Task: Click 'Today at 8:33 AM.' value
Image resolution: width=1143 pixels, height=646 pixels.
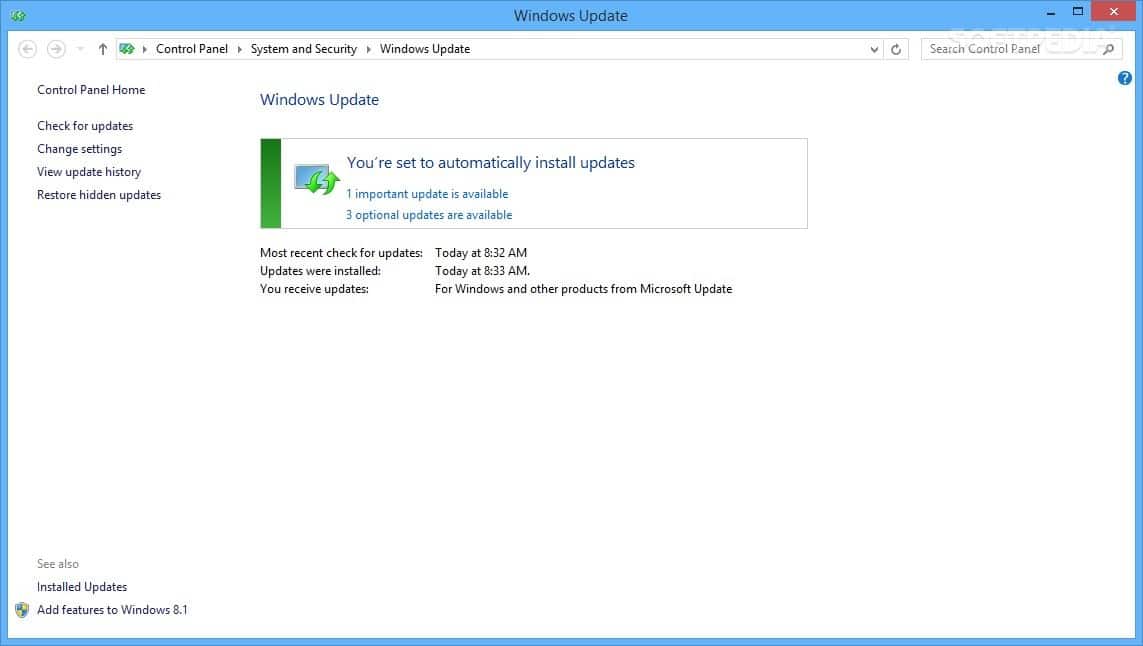Action: point(483,271)
